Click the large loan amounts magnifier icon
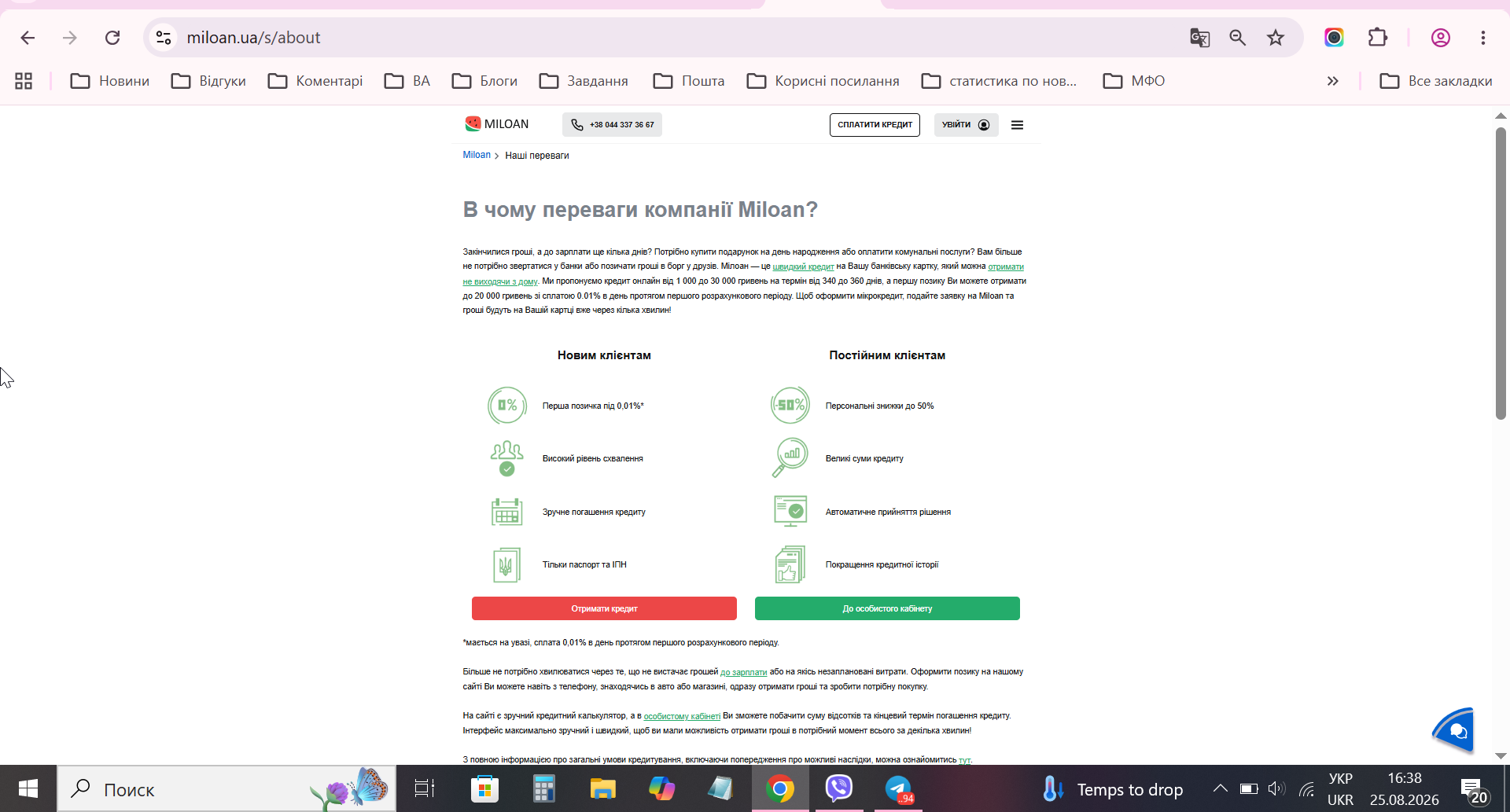Image resolution: width=1510 pixels, height=812 pixels. (x=790, y=458)
